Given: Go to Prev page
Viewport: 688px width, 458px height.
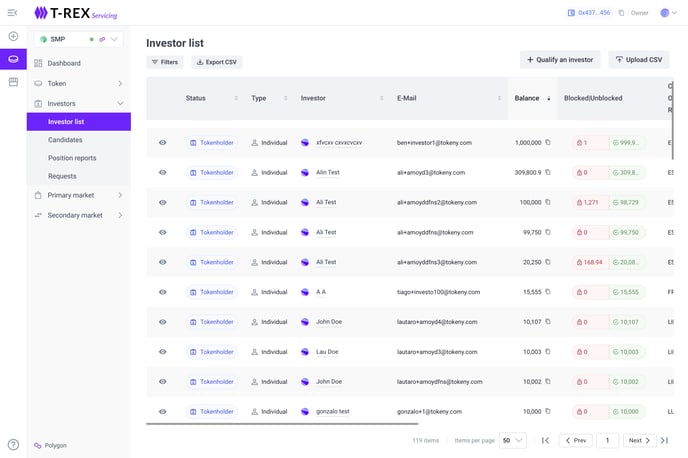Looking at the screenshot, I should pyautogui.click(x=576, y=440).
